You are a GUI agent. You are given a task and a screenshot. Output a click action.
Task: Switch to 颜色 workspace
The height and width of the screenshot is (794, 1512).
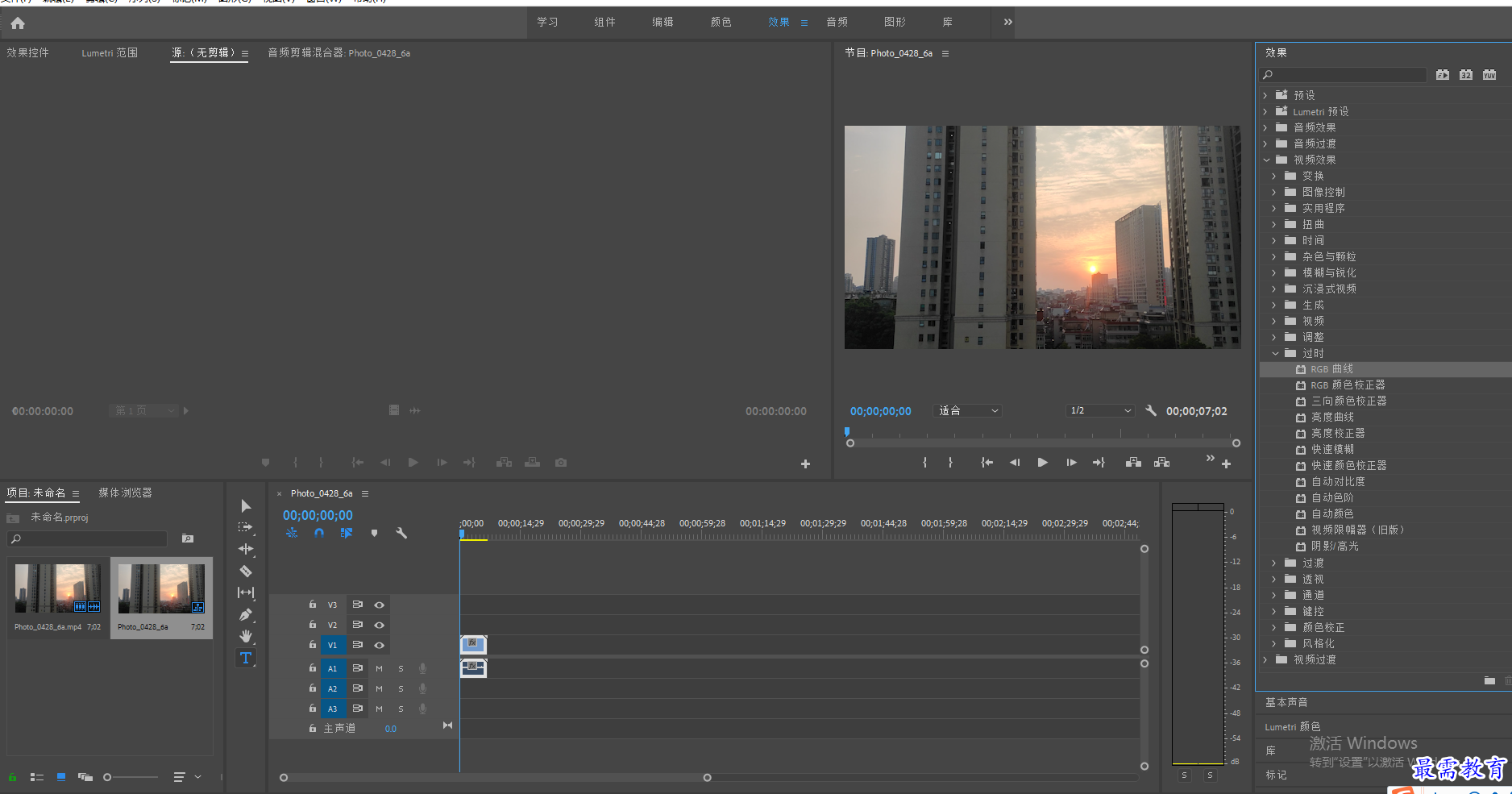[721, 22]
